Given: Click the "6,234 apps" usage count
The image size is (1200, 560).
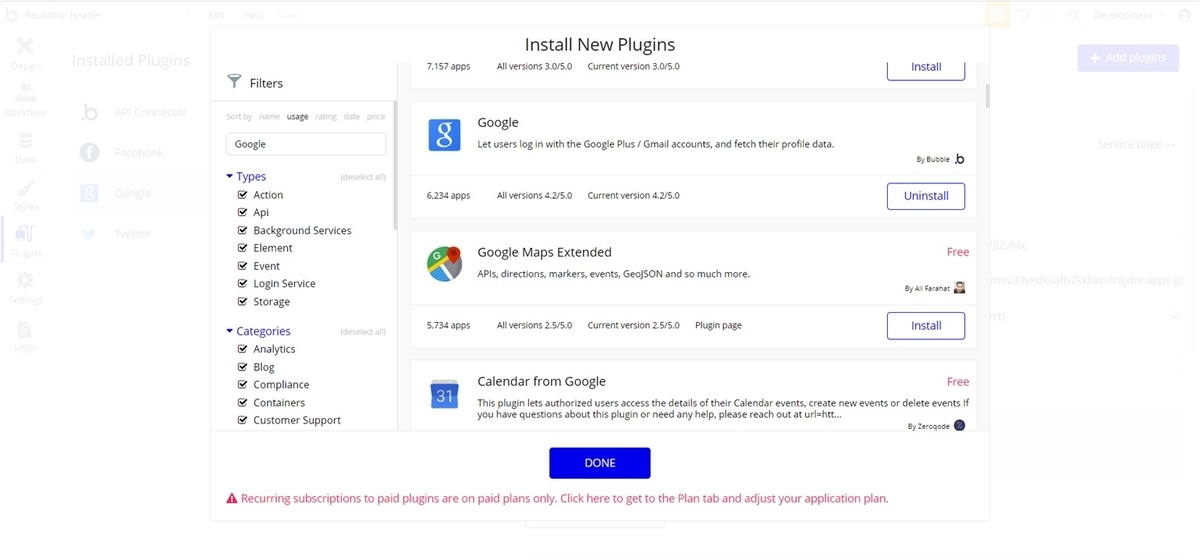Looking at the screenshot, I should [448, 196].
